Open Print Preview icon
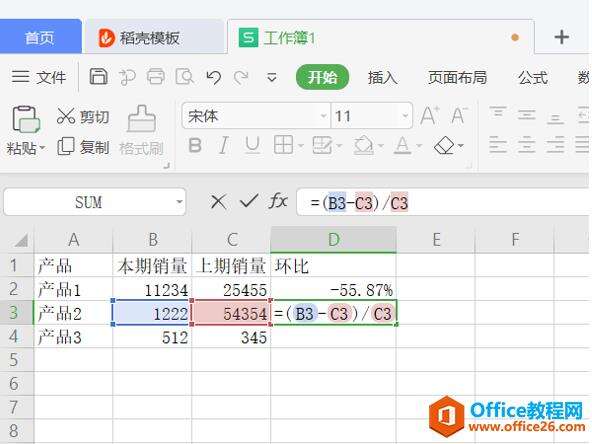The height and width of the screenshot is (444, 592). pyautogui.click(x=185, y=77)
